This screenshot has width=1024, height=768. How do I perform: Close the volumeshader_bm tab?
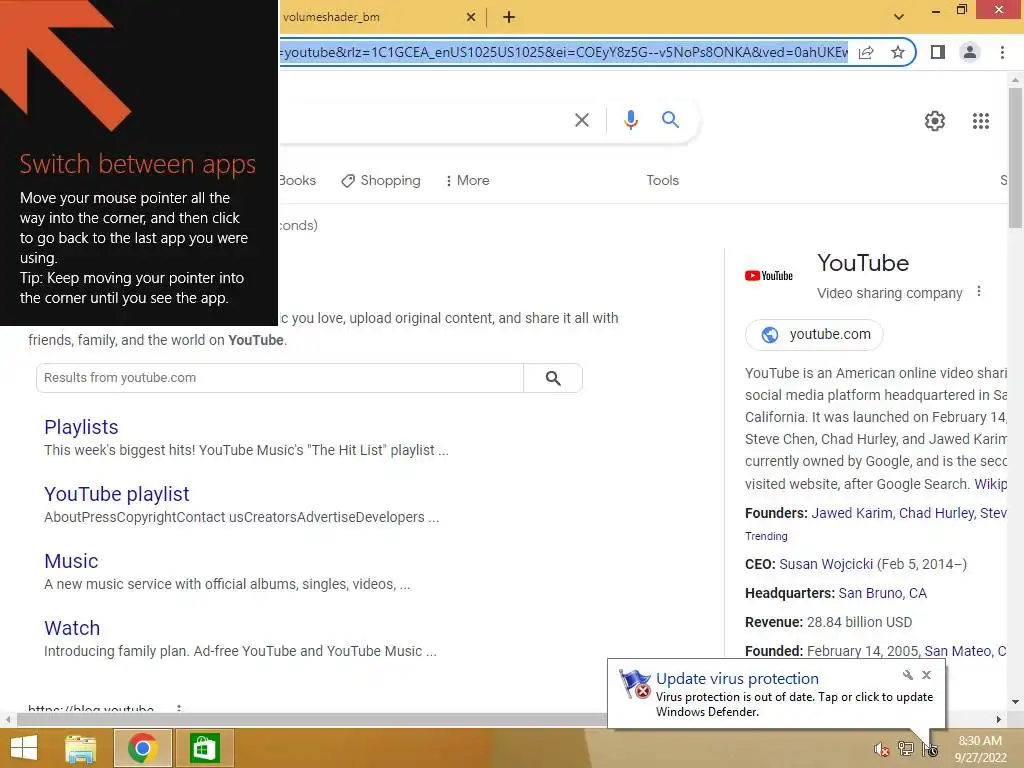pyautogui.click(x=471, y=18)
